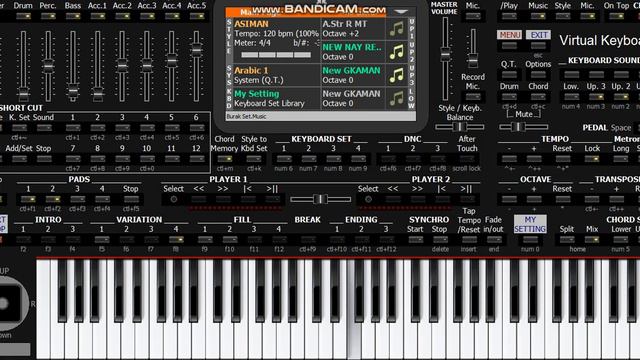Trigger Pad 3 button
640x360 pixels.
[78, 199]
